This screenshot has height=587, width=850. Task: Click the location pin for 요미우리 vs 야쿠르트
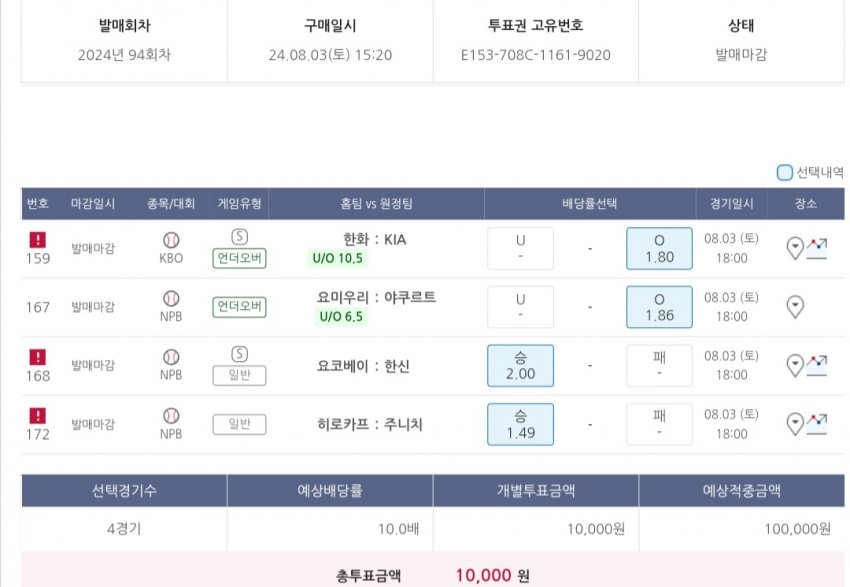click(x=796, y=307)
